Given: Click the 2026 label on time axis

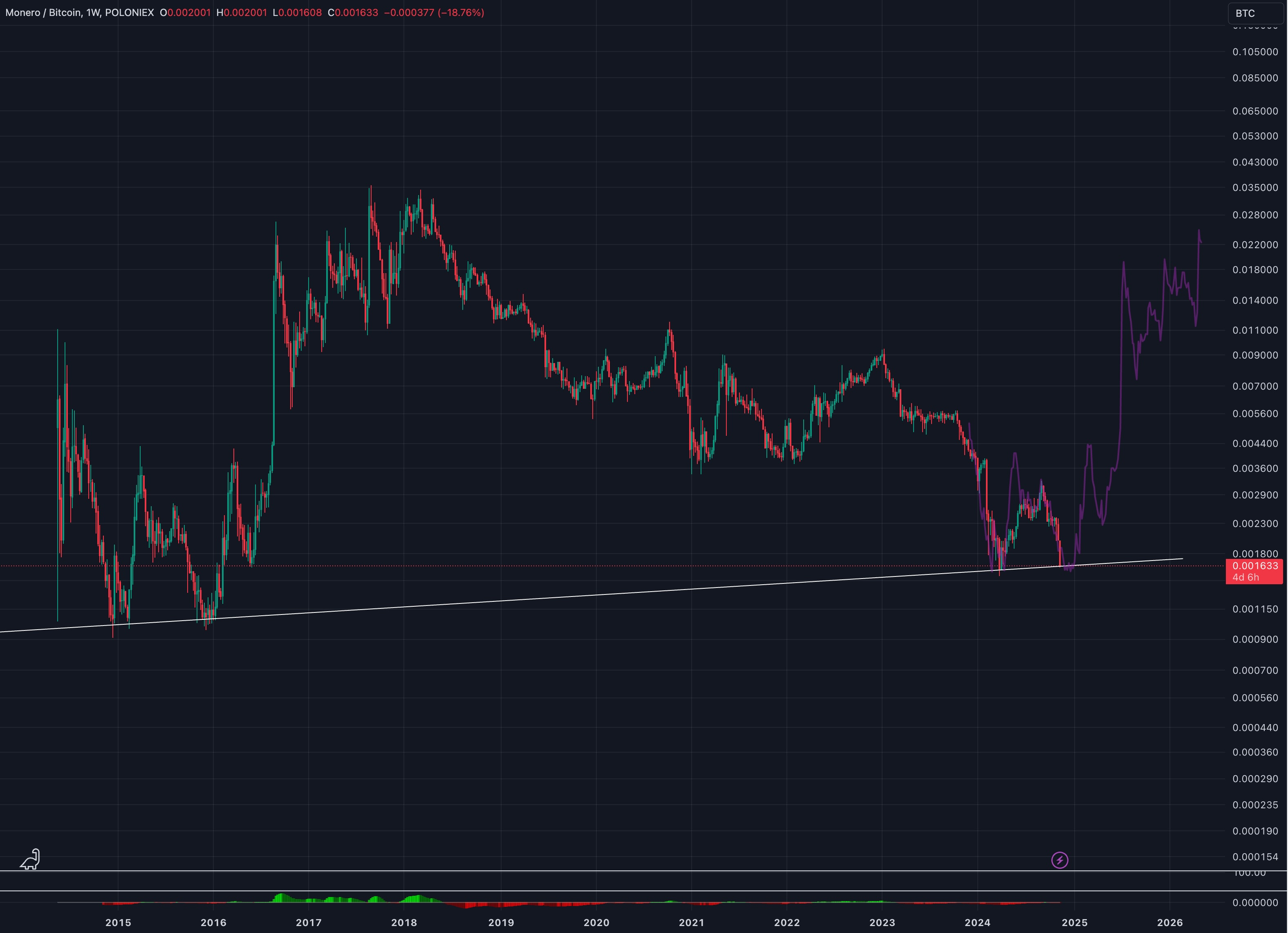Looking at the screenshot, I should point(1169,922).
